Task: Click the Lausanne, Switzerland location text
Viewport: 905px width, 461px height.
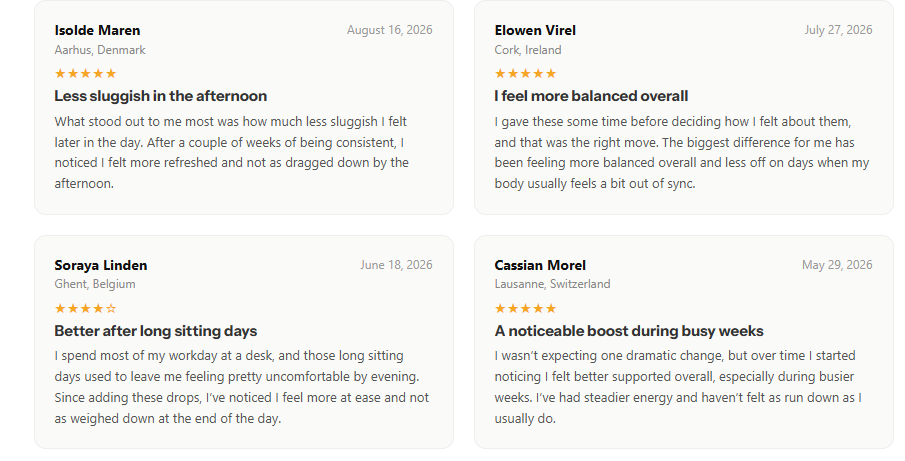Action: point(552,284)
